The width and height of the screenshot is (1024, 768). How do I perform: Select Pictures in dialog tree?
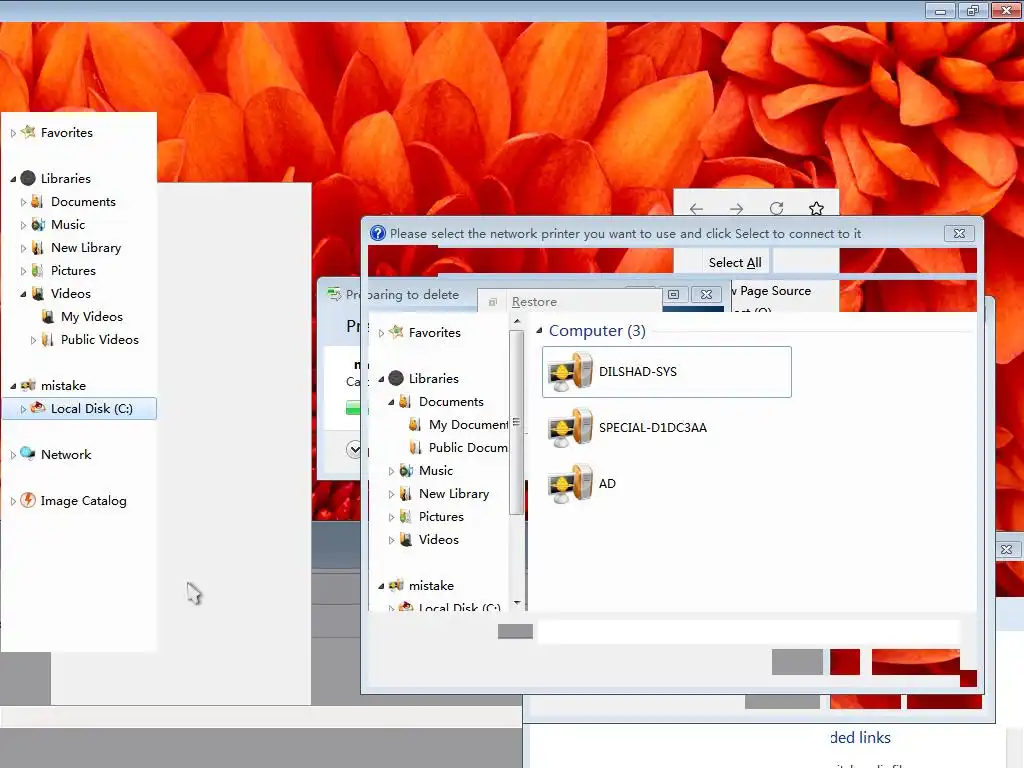(441, 517)
